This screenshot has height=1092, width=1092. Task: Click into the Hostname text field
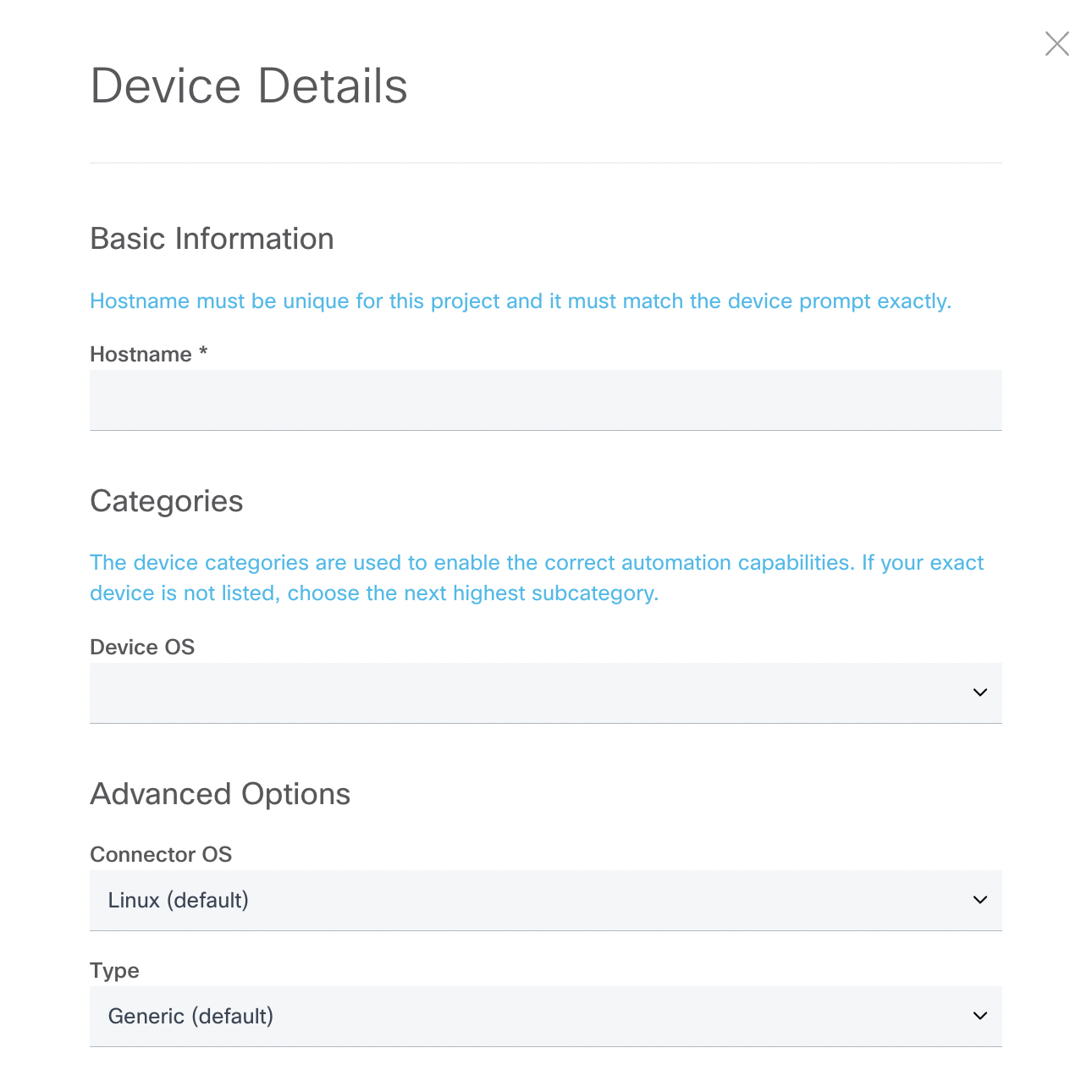[545, 400]
